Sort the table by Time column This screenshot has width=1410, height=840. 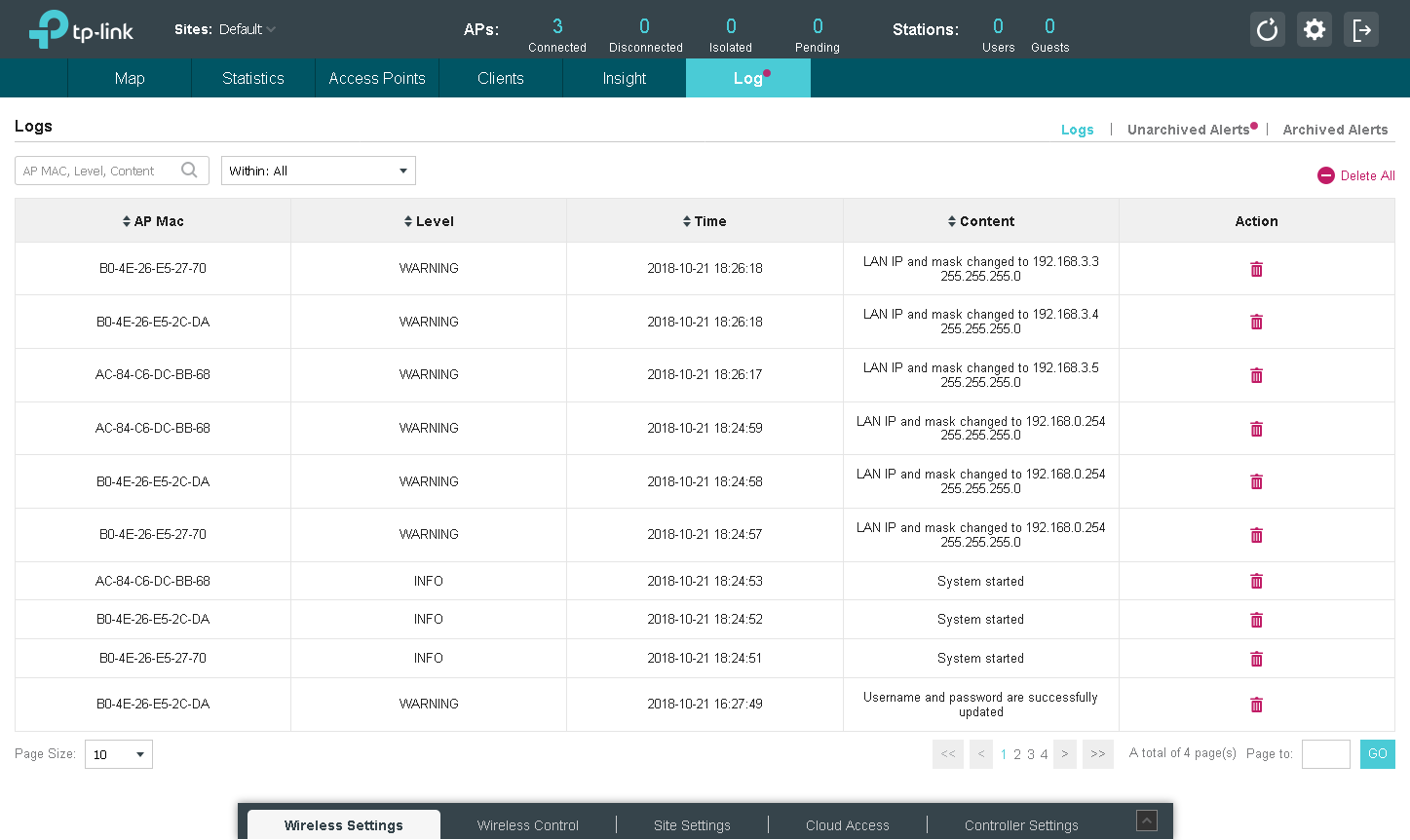(705, 221)
